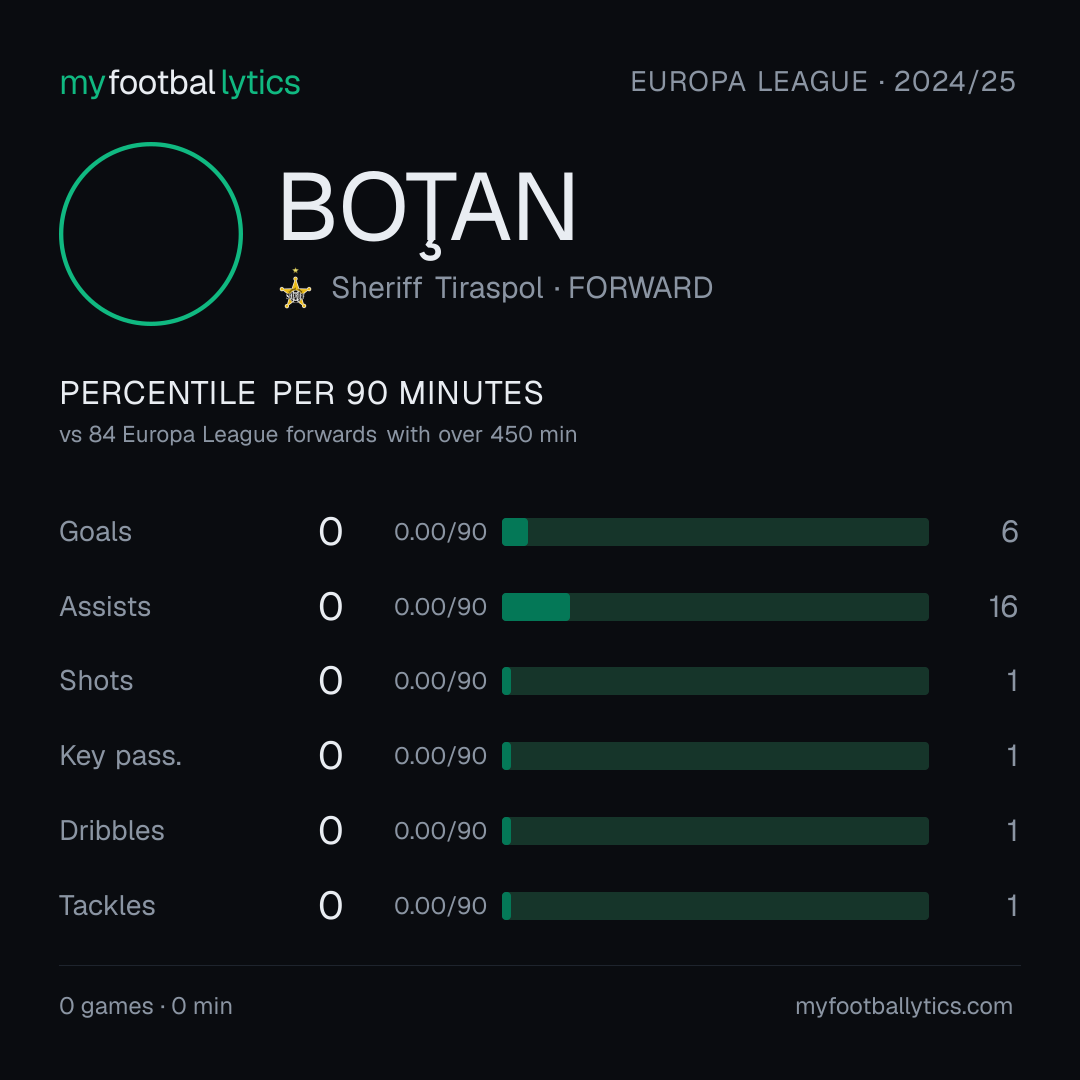Click the BOȚAN player name heading
This screenshot has width=1080, height=1080.
click(x=427, y=210)
